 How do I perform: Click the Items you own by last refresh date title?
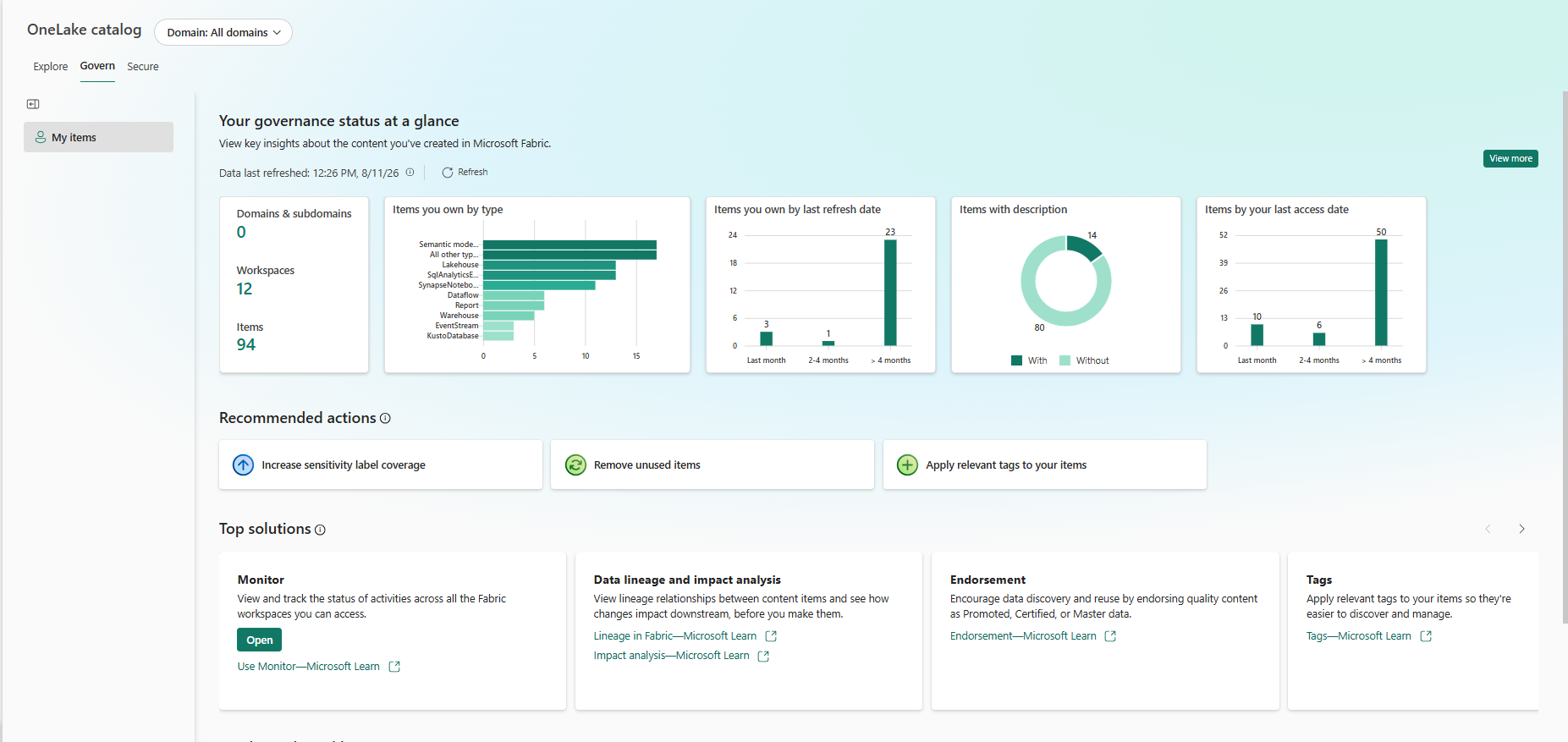pyautogui.click(x=797, y=210)
